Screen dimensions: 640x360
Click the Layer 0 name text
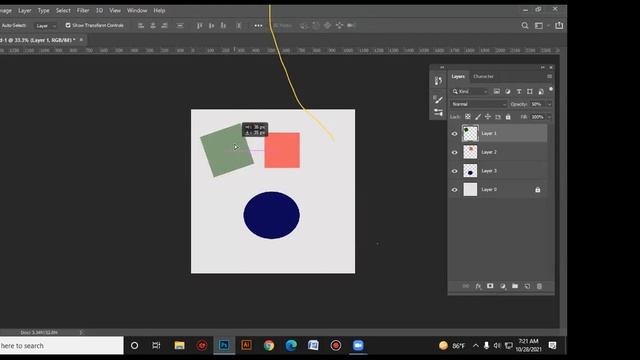(489, 190)
